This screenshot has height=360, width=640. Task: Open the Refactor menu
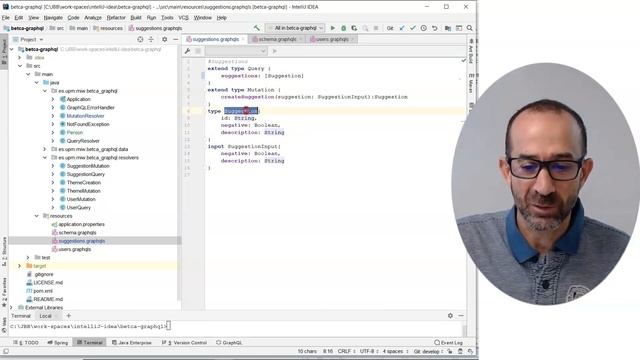(x=116, y=18)
